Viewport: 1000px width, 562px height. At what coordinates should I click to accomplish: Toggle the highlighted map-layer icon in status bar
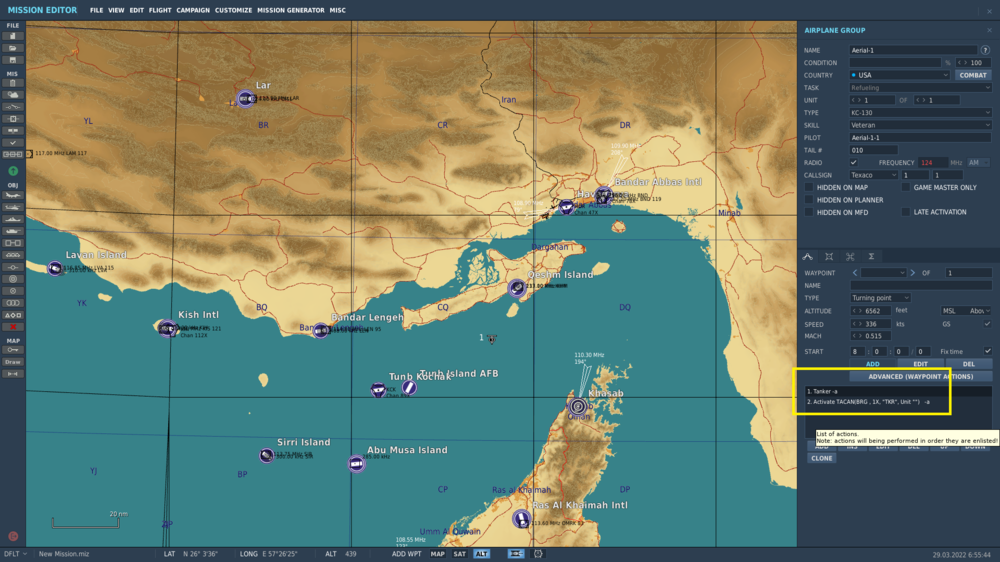pos(515,554)
